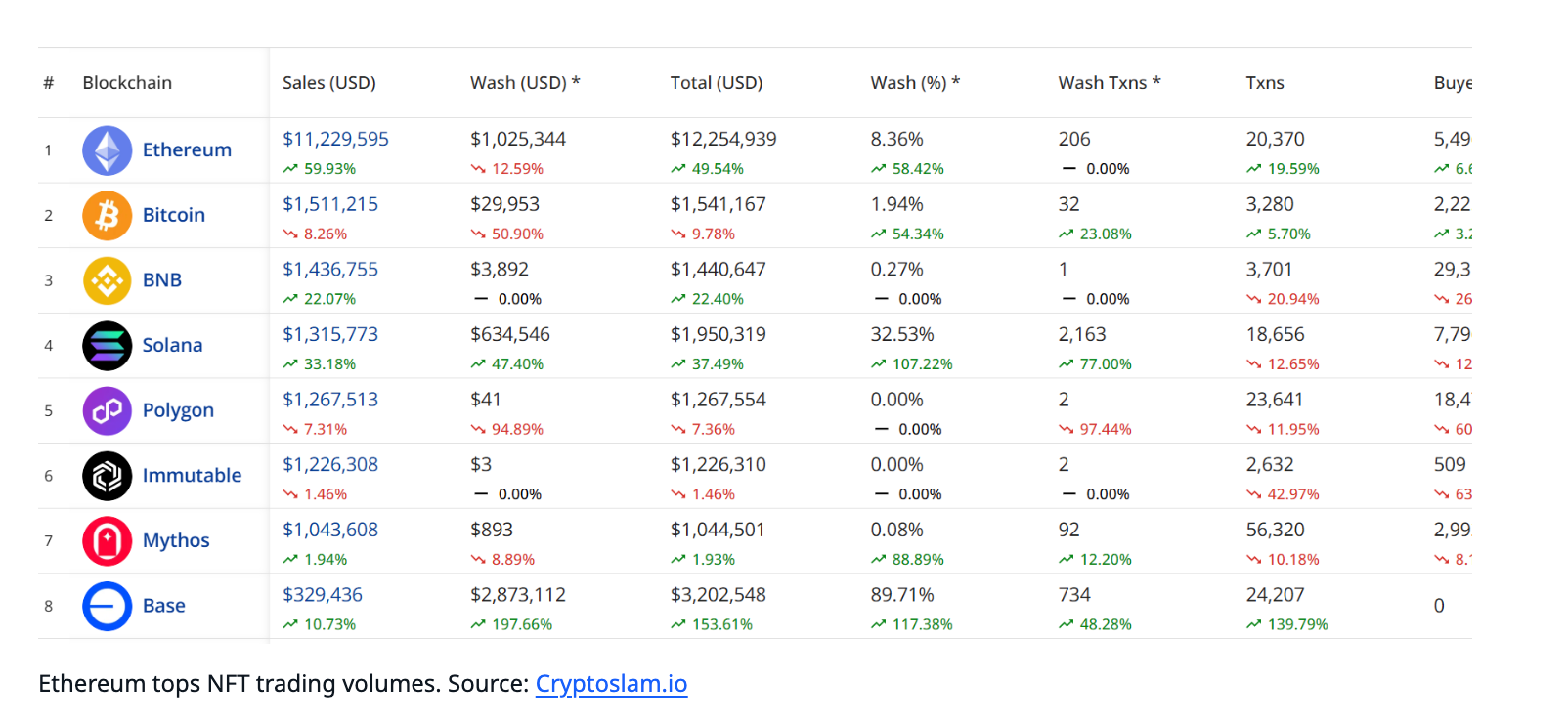
Task: Sort by the Blockchain column header
Action: (127, 83)
